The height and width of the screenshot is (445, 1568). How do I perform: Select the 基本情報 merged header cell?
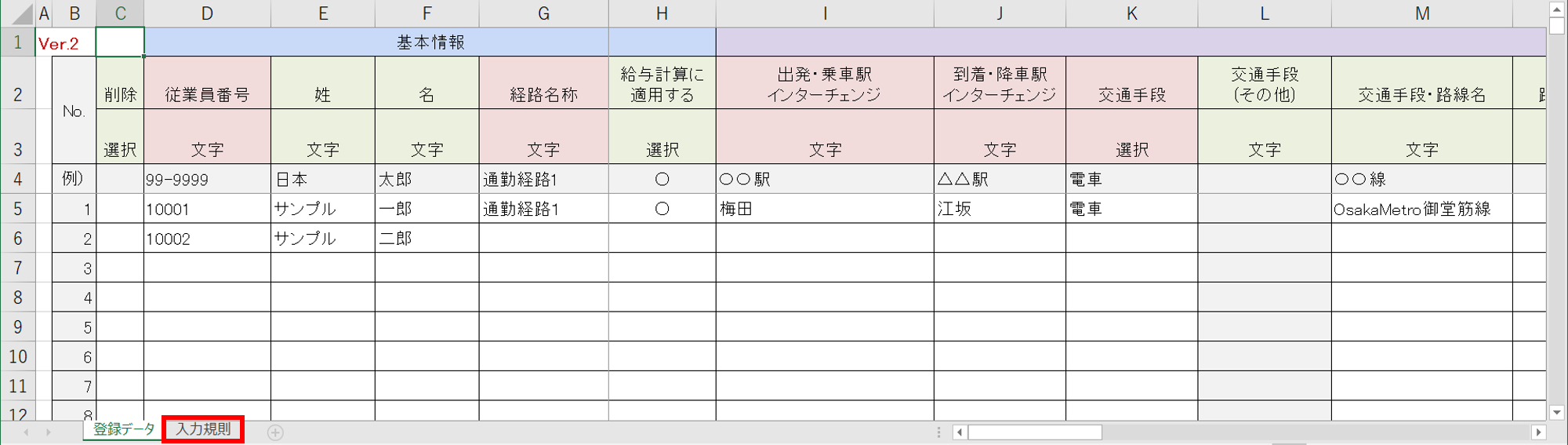[x=430, y=42]
